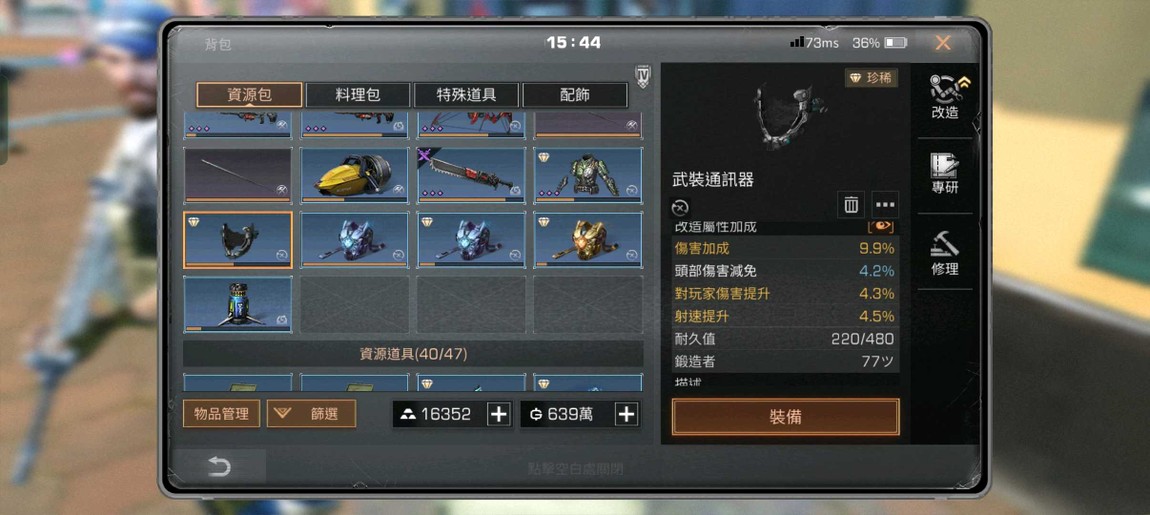Switch to the 特殊道具 tab

tap(466, 95)
